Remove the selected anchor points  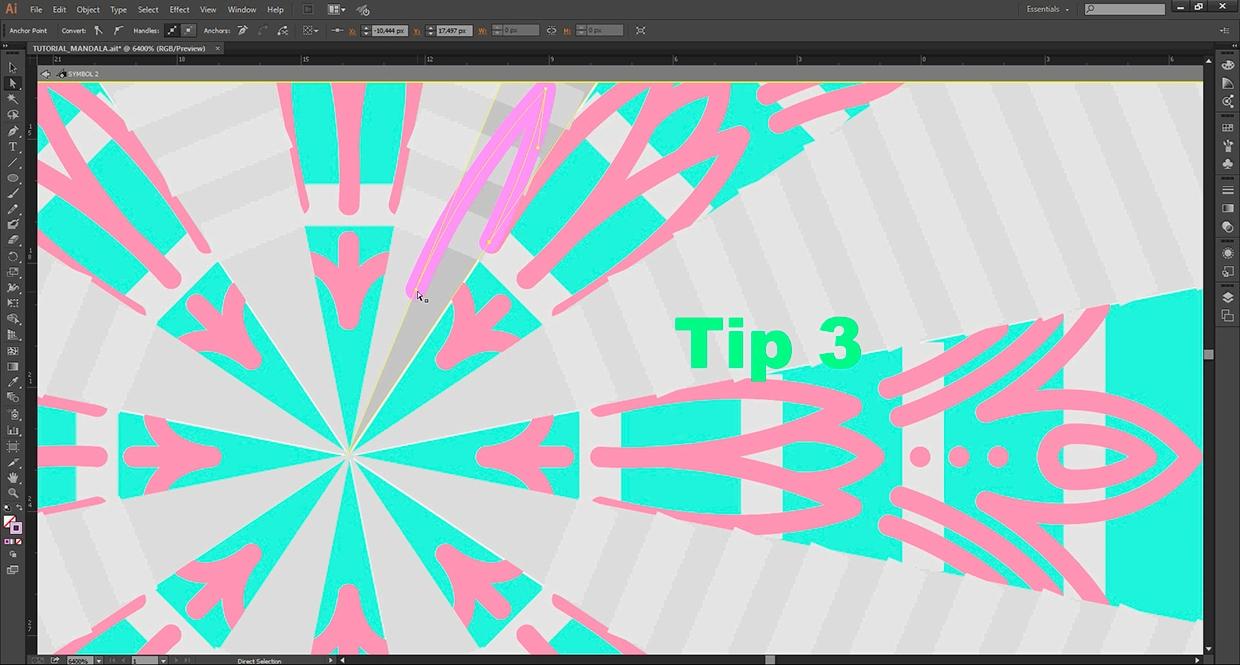(243, 31)
